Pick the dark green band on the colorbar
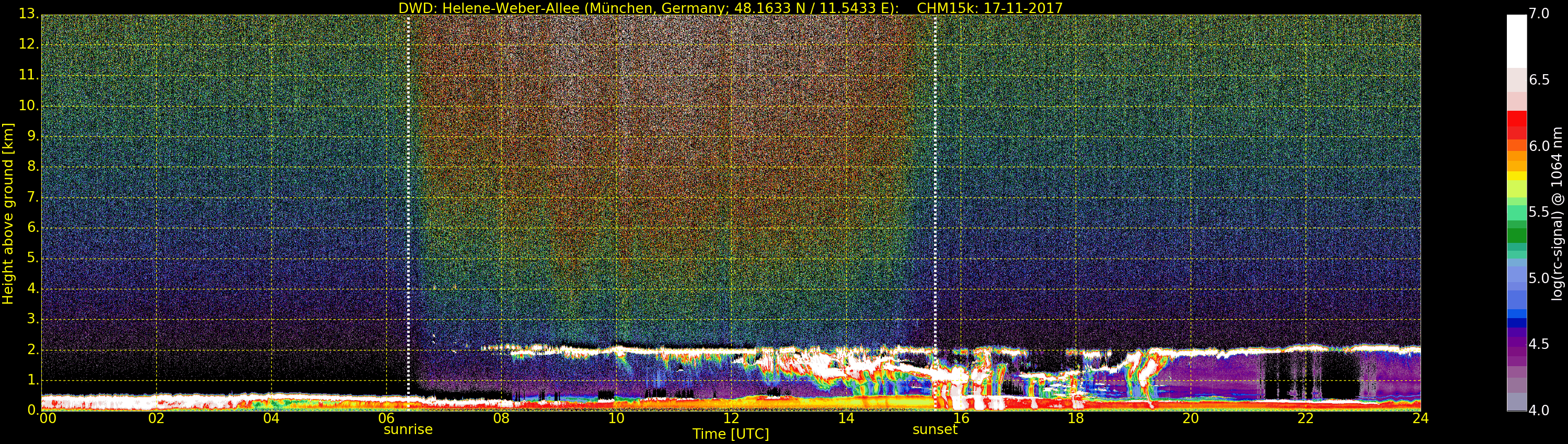Viewport: 1568px width, 444px height. click(1516, 235)
